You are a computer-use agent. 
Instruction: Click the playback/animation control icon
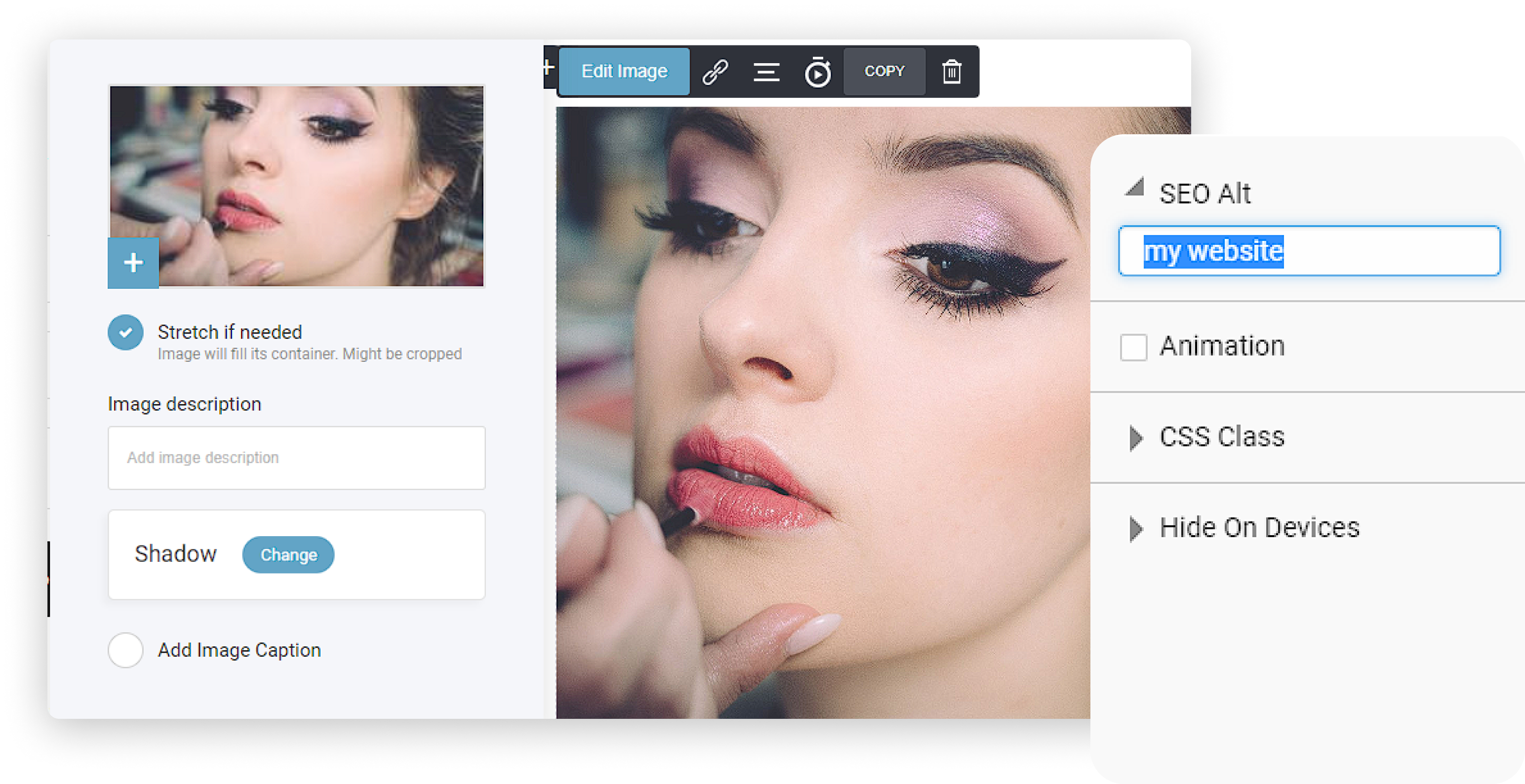(x=817, y=71)
